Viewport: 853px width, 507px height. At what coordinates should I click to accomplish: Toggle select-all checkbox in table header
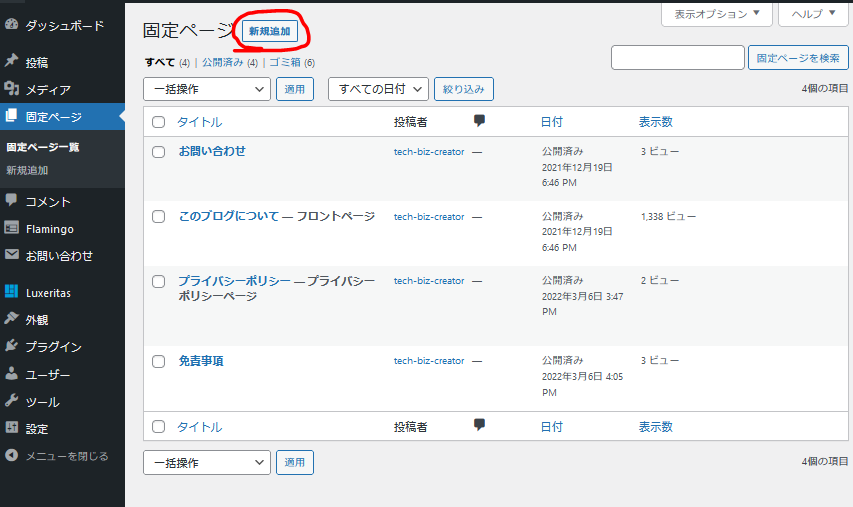pos(158,122)
